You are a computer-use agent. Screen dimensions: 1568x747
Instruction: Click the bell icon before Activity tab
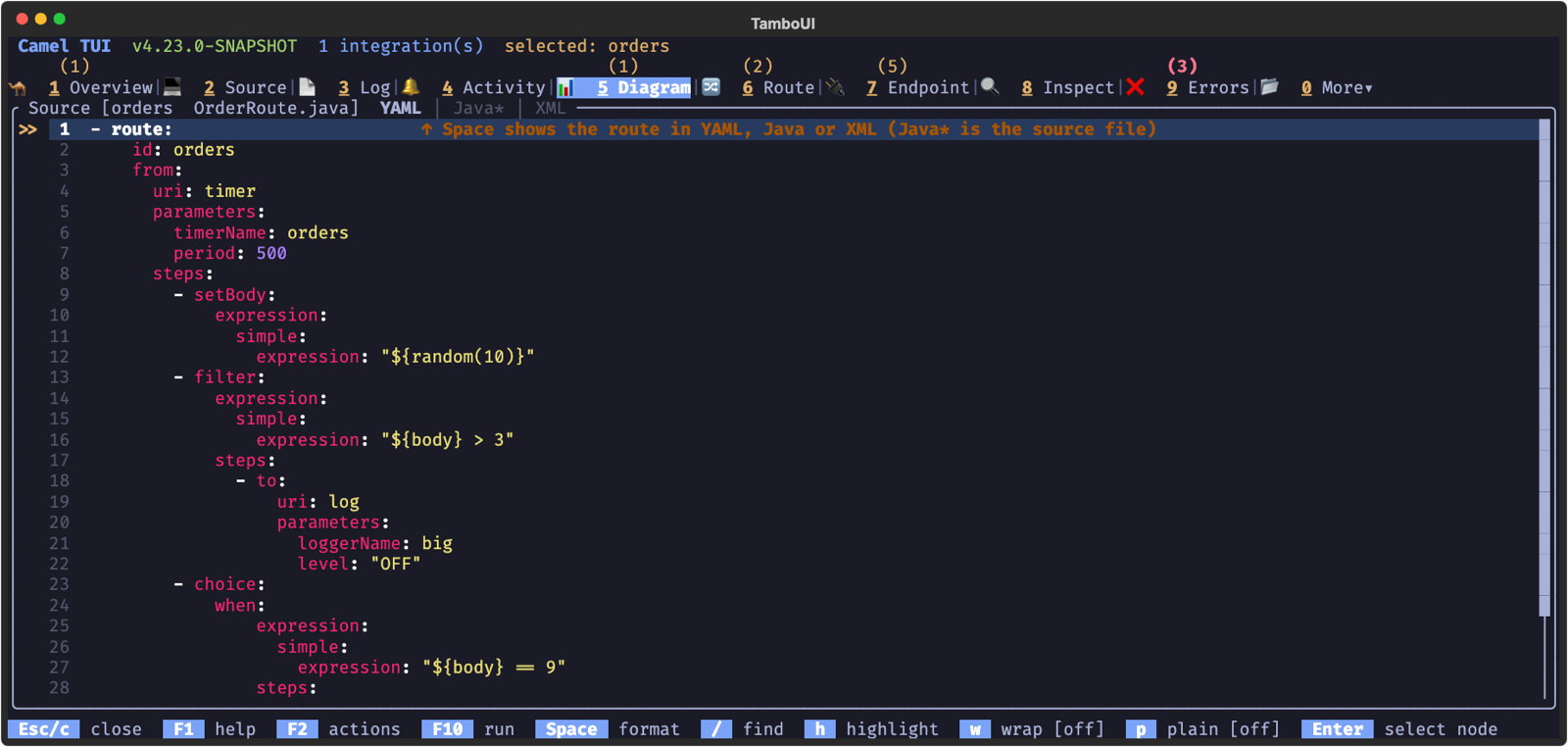pyautogui.click(x=411, y=87)
